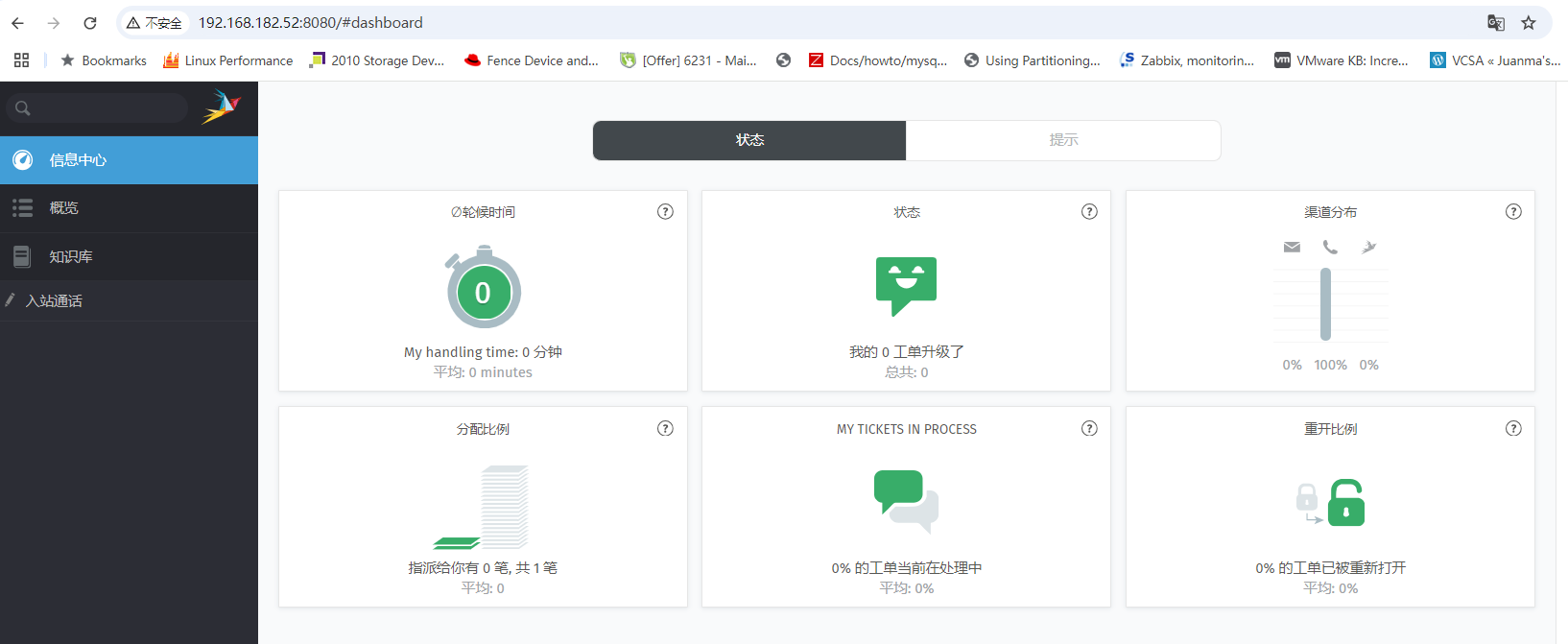
Task: Click the search input field in sidebar
Action: click(96, 108)
